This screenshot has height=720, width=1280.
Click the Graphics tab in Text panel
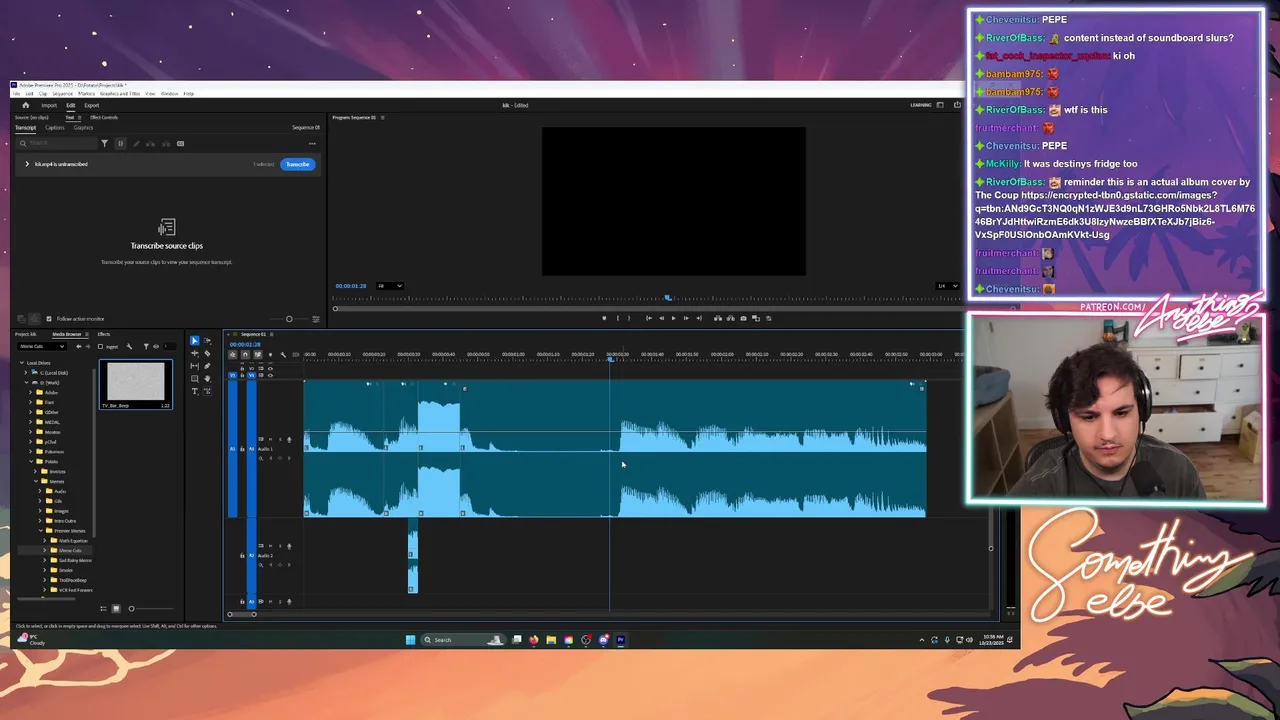click(83, 128)
